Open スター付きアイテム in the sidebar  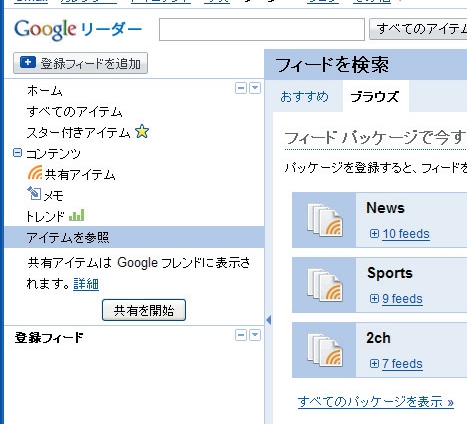click(x=79, y=132)
